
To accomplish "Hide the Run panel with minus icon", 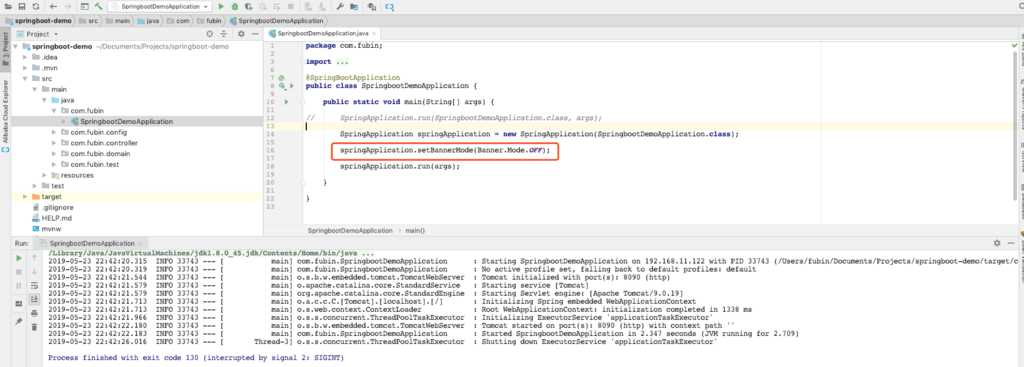I will [1012, 243].
